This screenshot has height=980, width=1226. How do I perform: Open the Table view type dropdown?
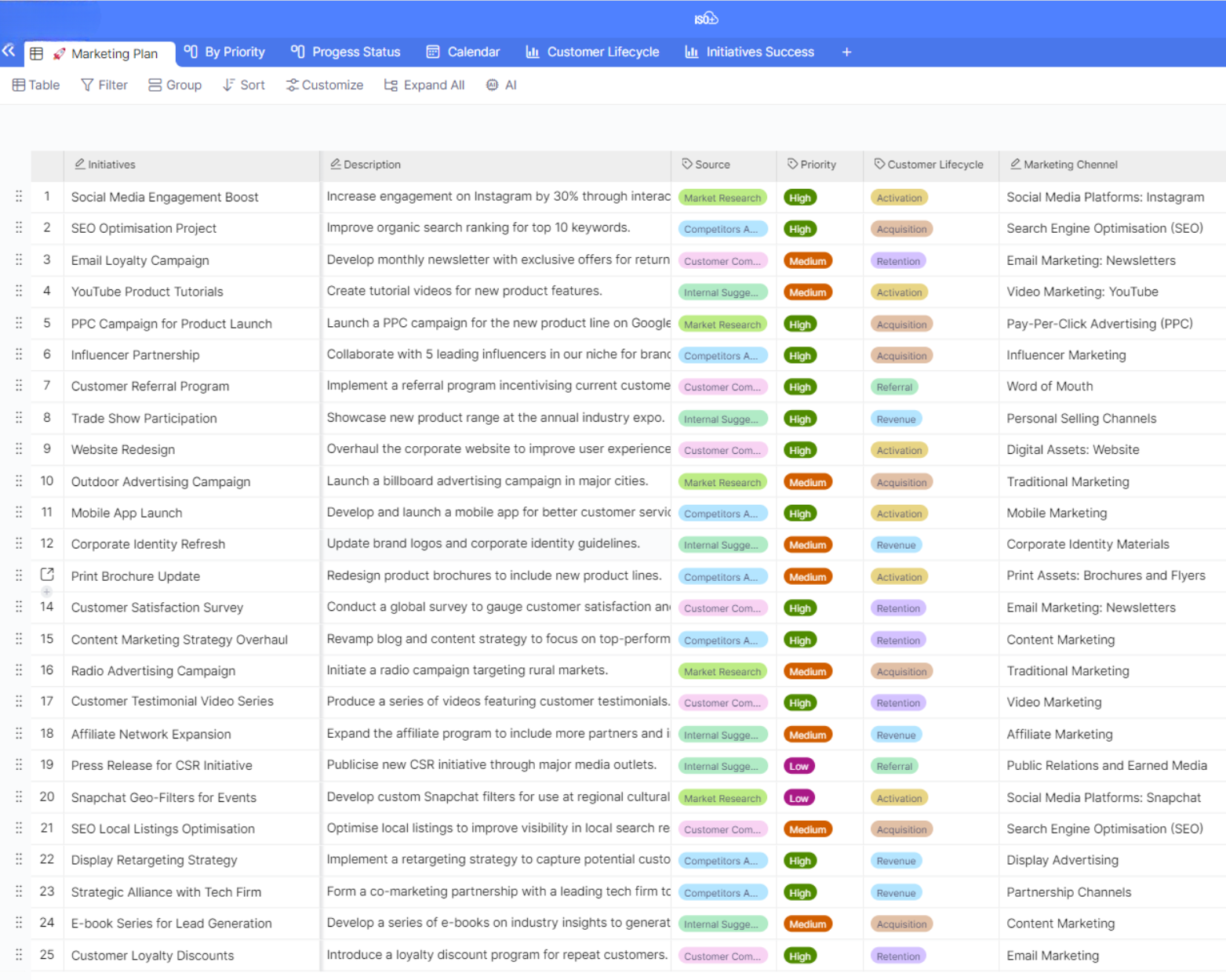pos(36,85)
